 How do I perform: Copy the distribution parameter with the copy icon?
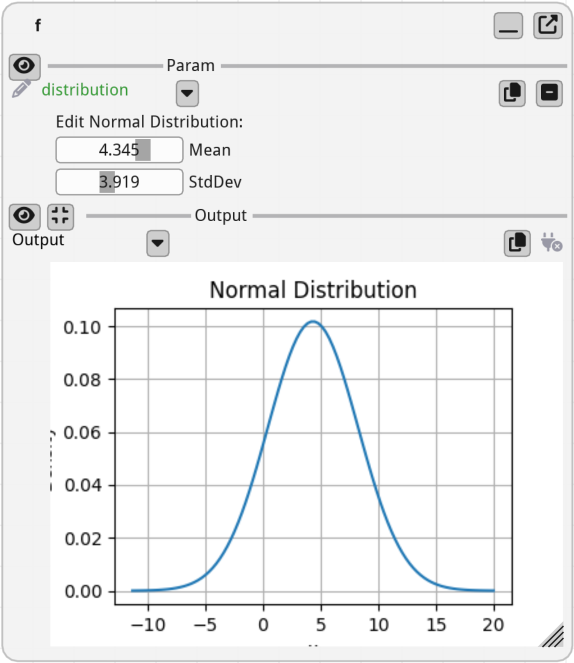click(512, 93)
